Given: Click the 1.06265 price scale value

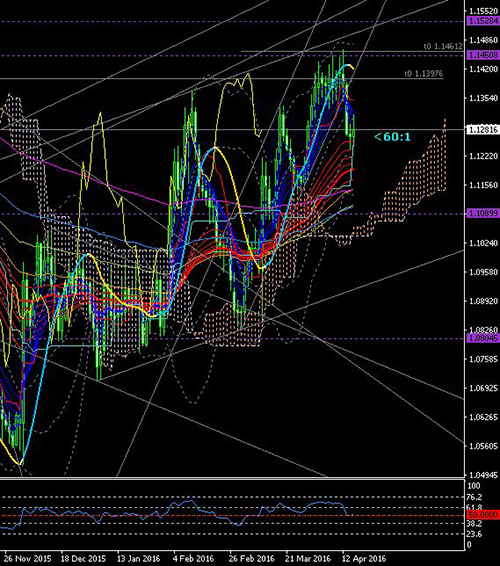Looking at the screenshot, I should (x=483, y=417).
